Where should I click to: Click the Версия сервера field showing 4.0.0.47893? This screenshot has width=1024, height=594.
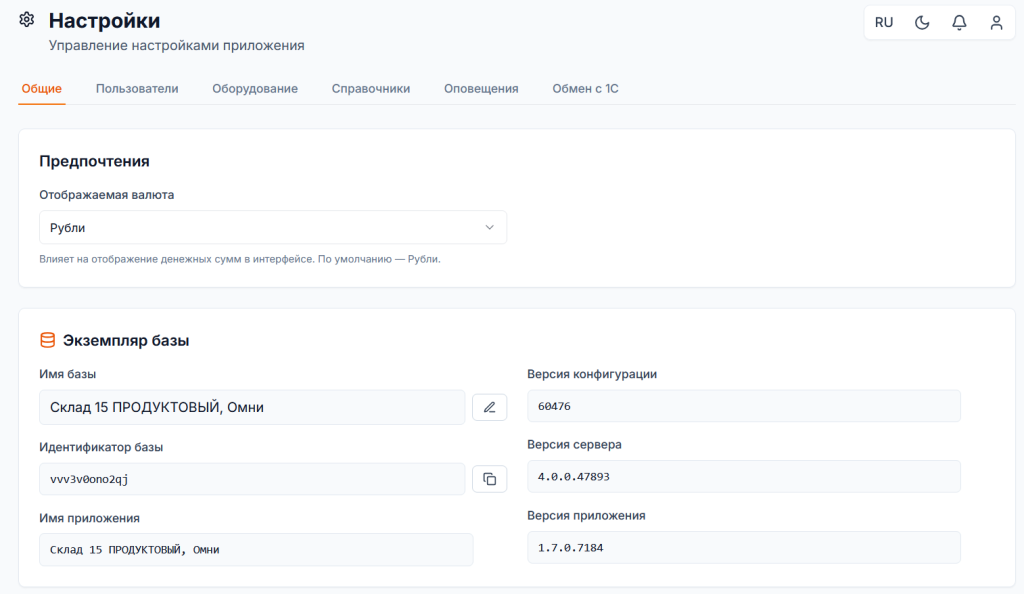743,476
